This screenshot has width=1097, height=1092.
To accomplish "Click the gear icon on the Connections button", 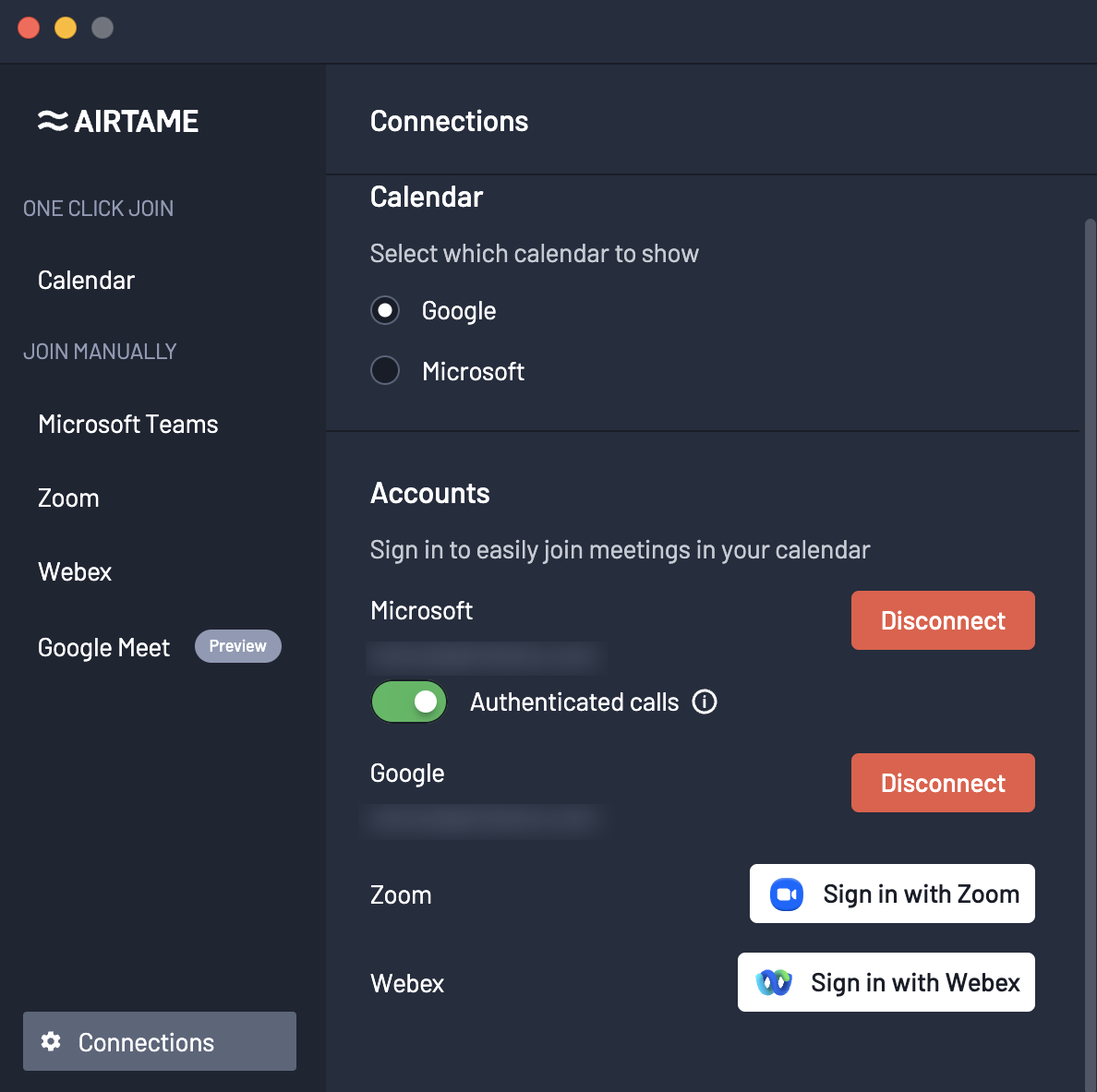I will (51, 1041).
